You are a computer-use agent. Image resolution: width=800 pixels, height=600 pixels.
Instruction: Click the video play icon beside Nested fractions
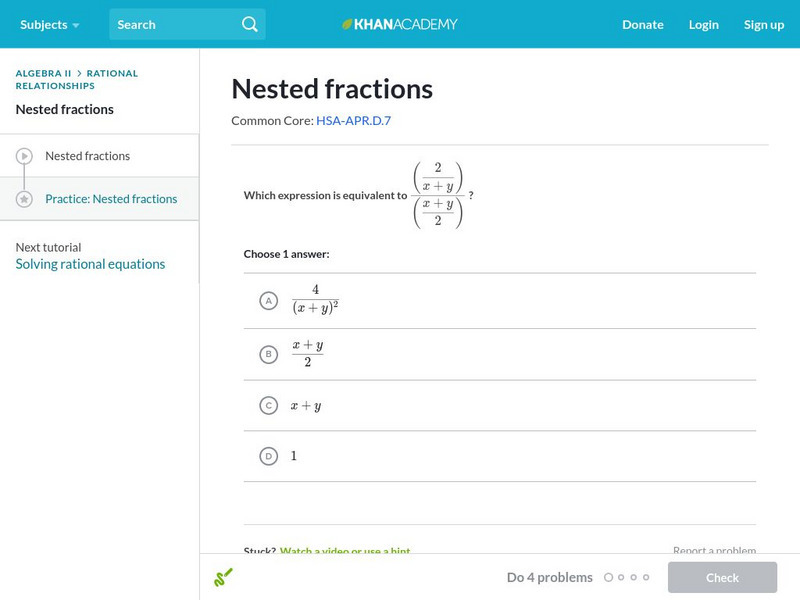pos(24,156)
